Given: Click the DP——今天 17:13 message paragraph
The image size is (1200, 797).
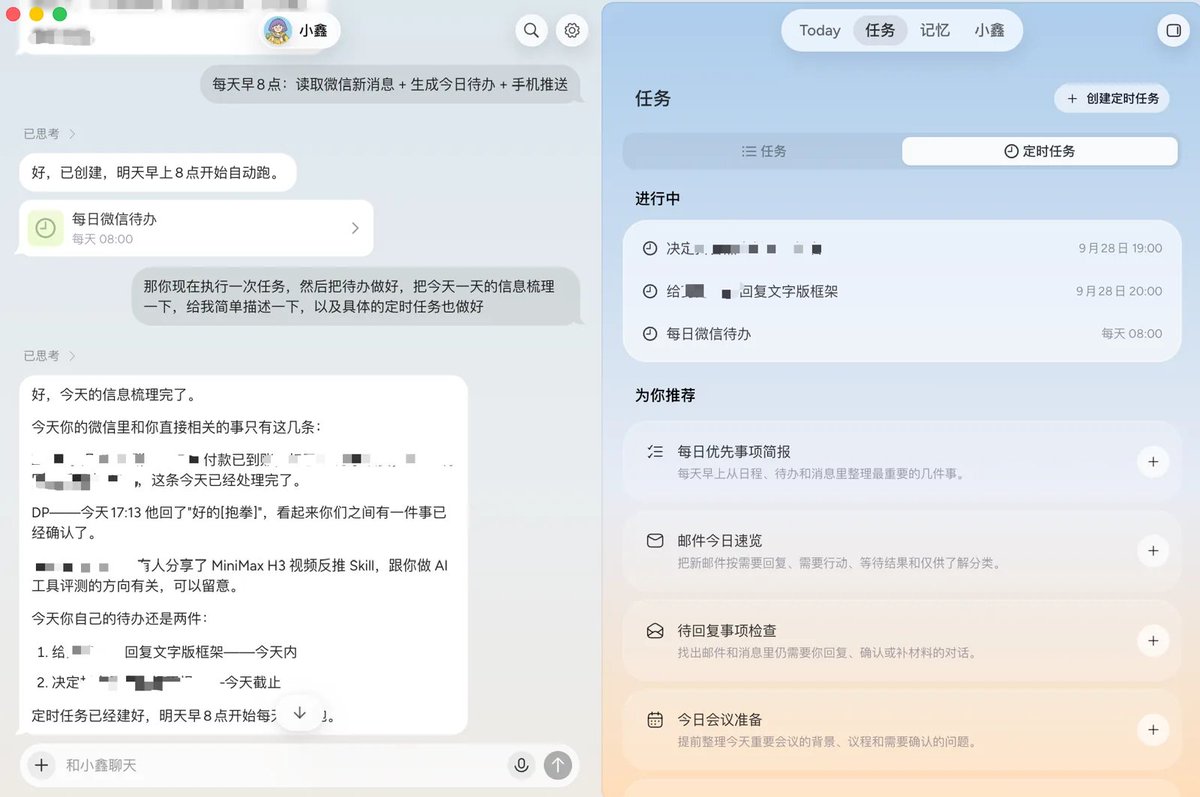Looking at the screenshot, I should pyautogui.click(x=239, y=523).
